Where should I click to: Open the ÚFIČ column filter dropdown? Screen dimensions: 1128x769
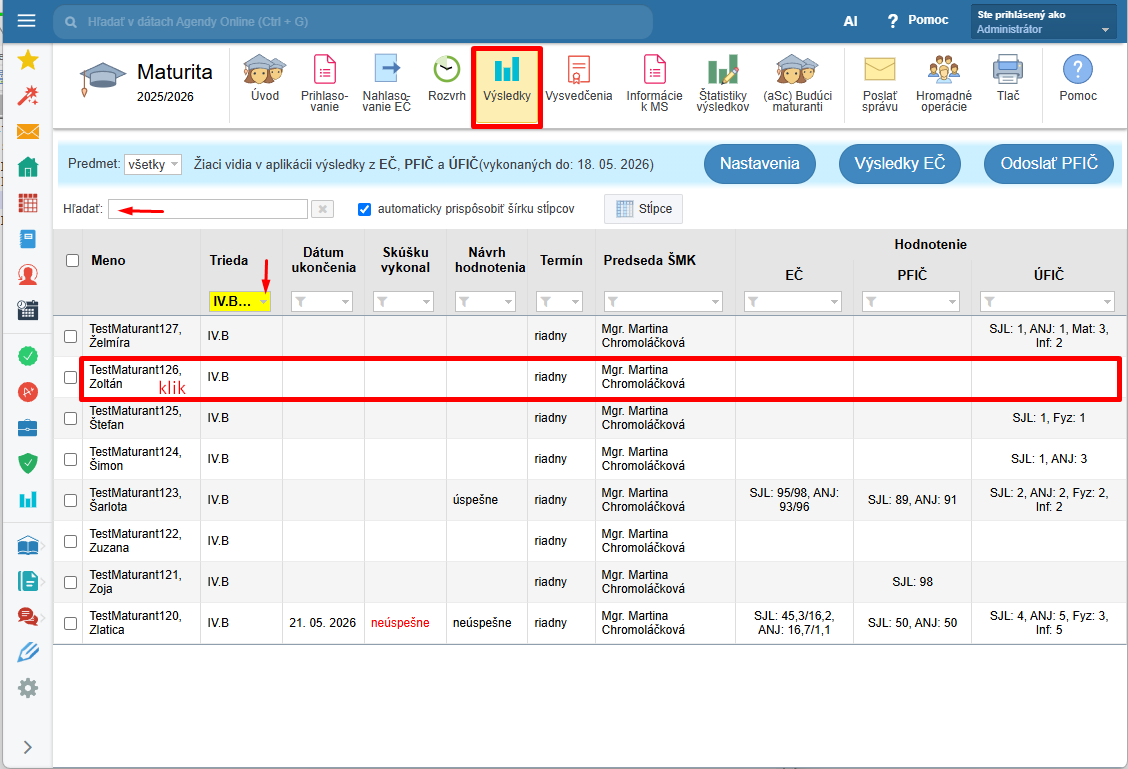(1047, 301)
